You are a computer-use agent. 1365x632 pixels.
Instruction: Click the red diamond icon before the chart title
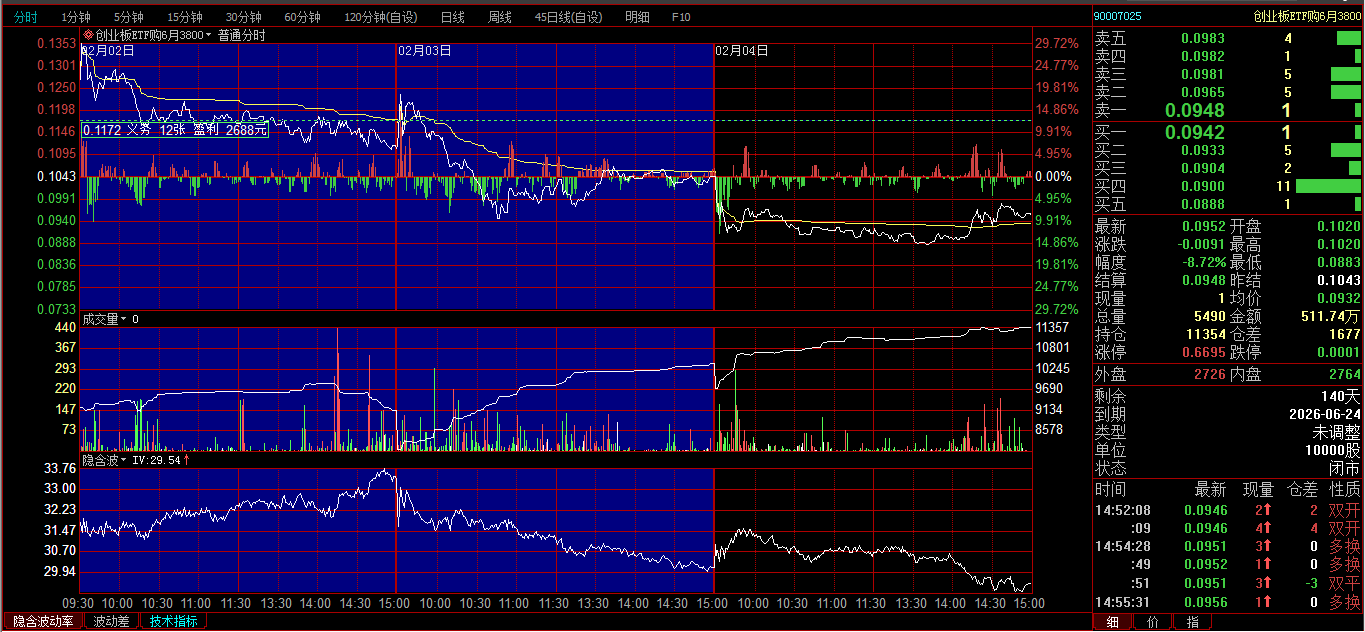tap(88, 35)
